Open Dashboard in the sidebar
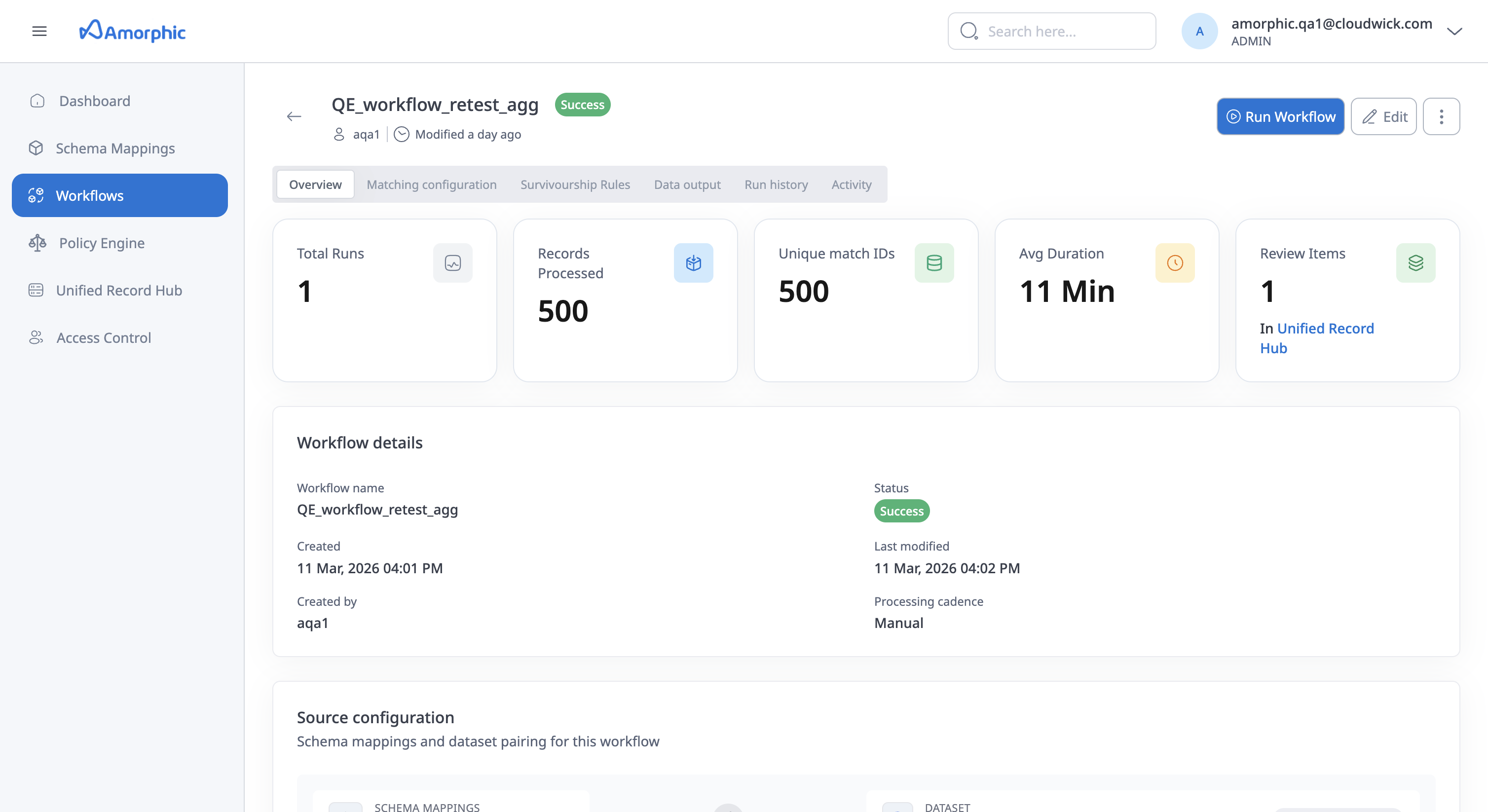 (119, 101)
